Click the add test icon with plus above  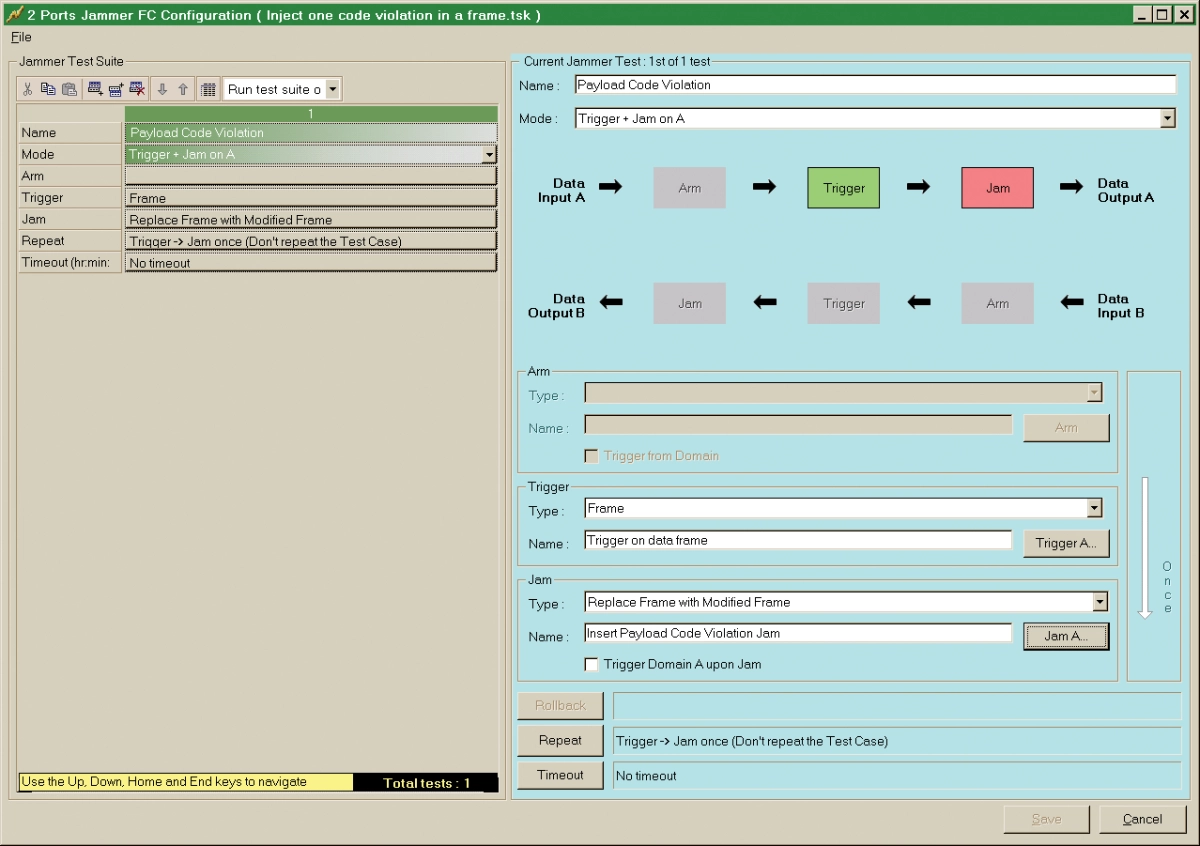[x=116, y=89]
